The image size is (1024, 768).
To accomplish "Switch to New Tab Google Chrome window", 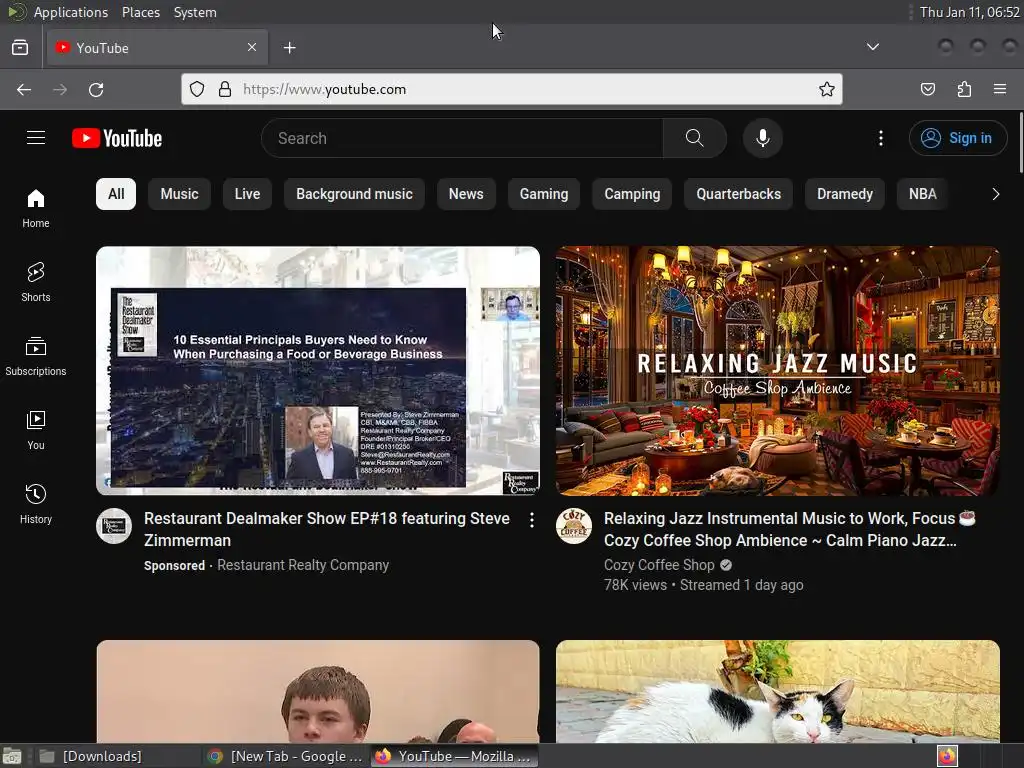I will [285, 756].
